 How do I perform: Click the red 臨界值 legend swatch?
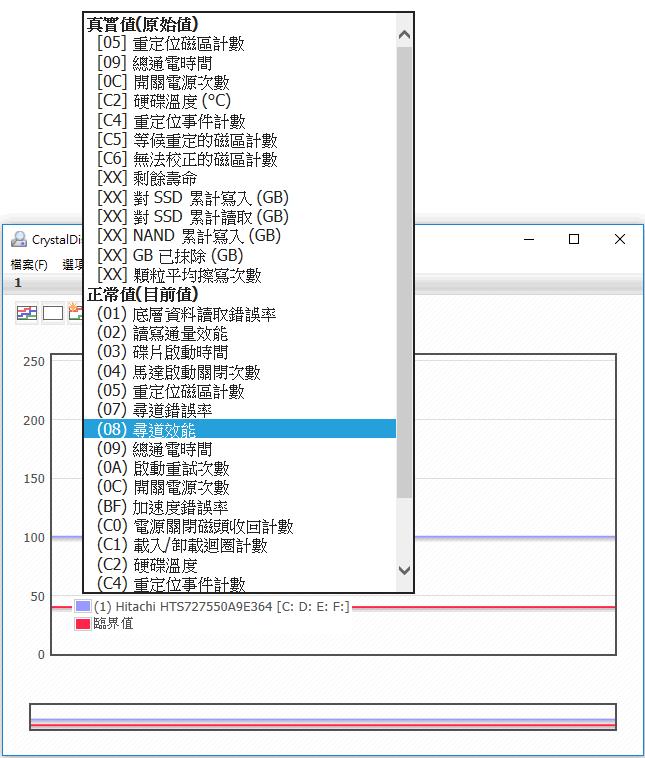coord(83,624)
